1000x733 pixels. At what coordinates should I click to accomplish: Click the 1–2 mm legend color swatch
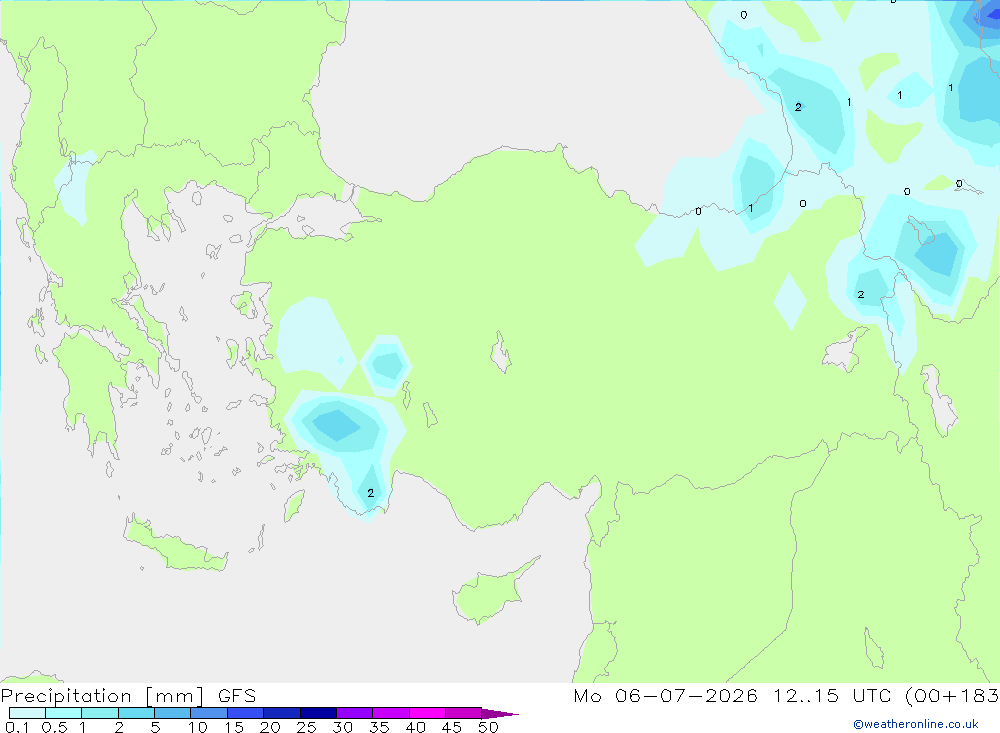[100, 713]
